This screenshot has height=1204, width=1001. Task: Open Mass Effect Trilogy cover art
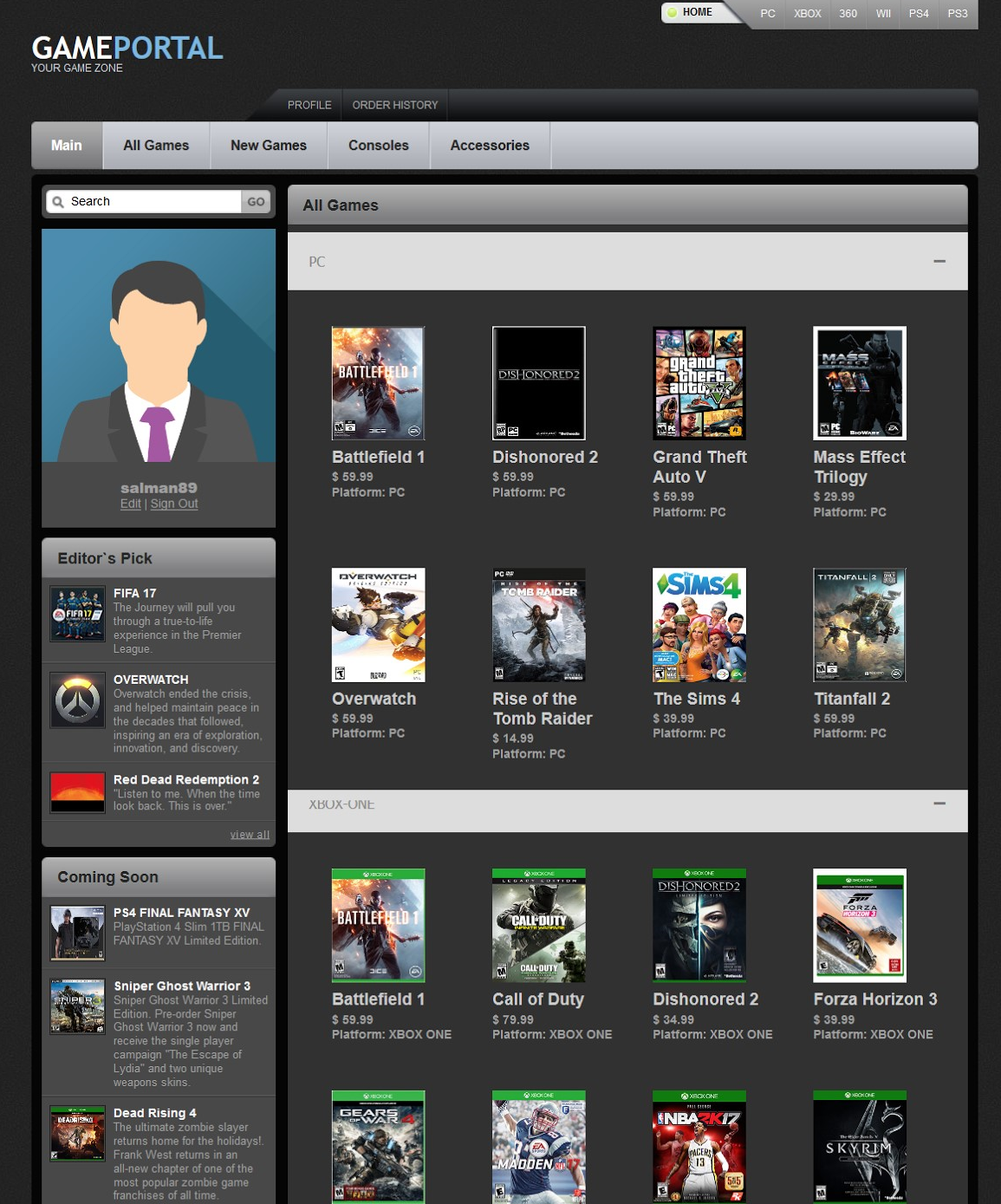click(859, 383)
